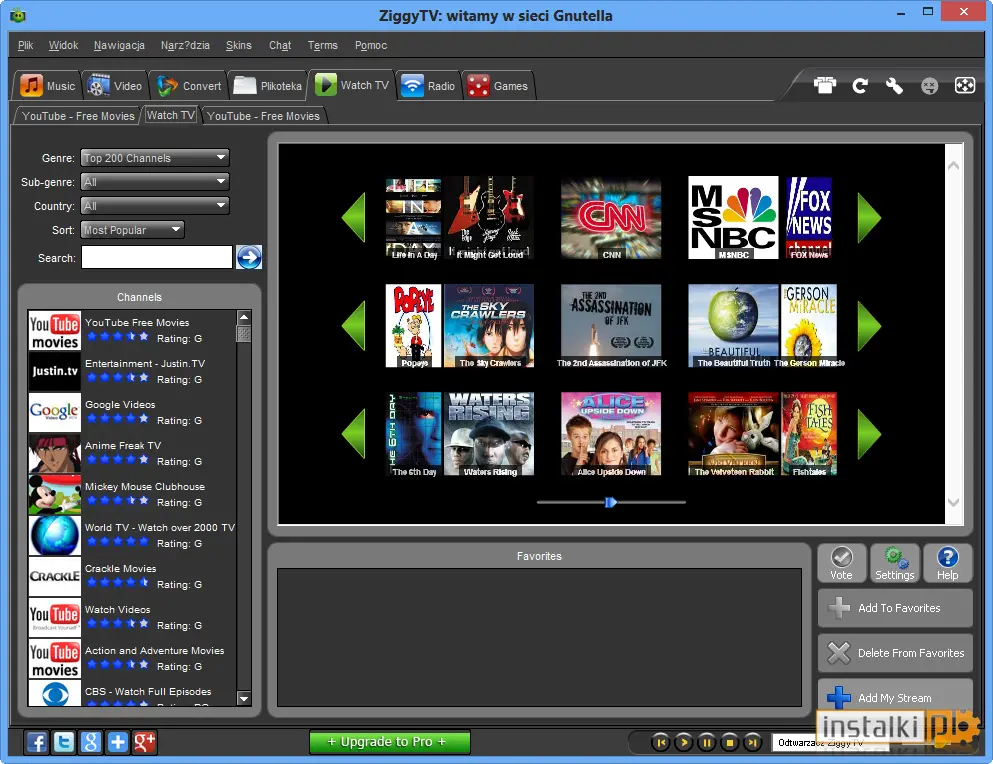Skip to previous track in player

point(660,742)
